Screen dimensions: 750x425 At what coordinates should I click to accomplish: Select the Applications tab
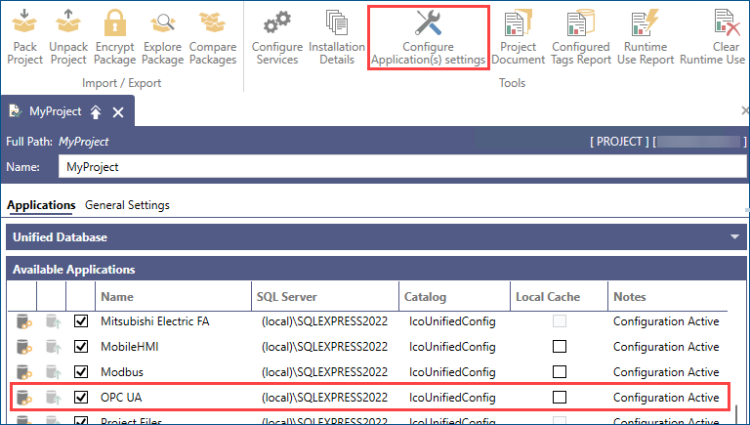click(41, 205)
